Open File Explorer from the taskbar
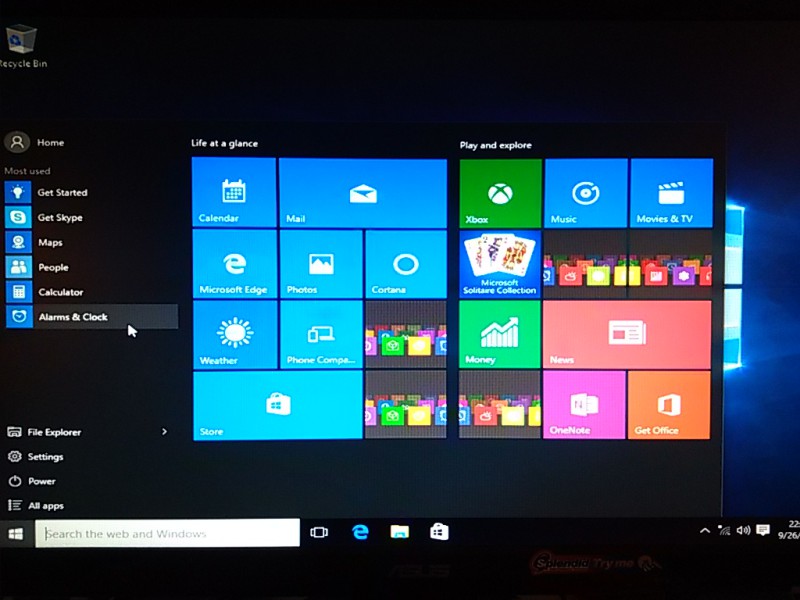 [x=399, y=532]
